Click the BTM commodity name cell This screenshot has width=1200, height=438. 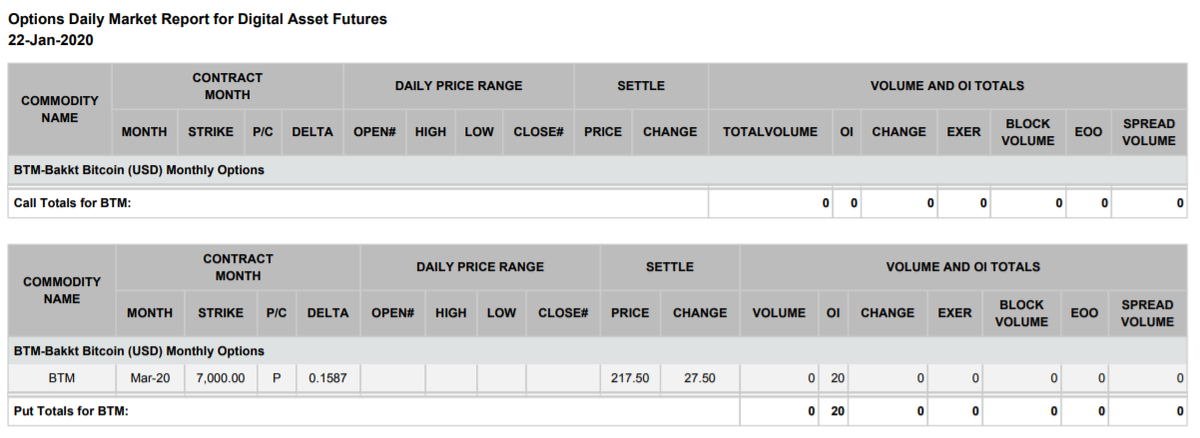click(x=62, y=378)
